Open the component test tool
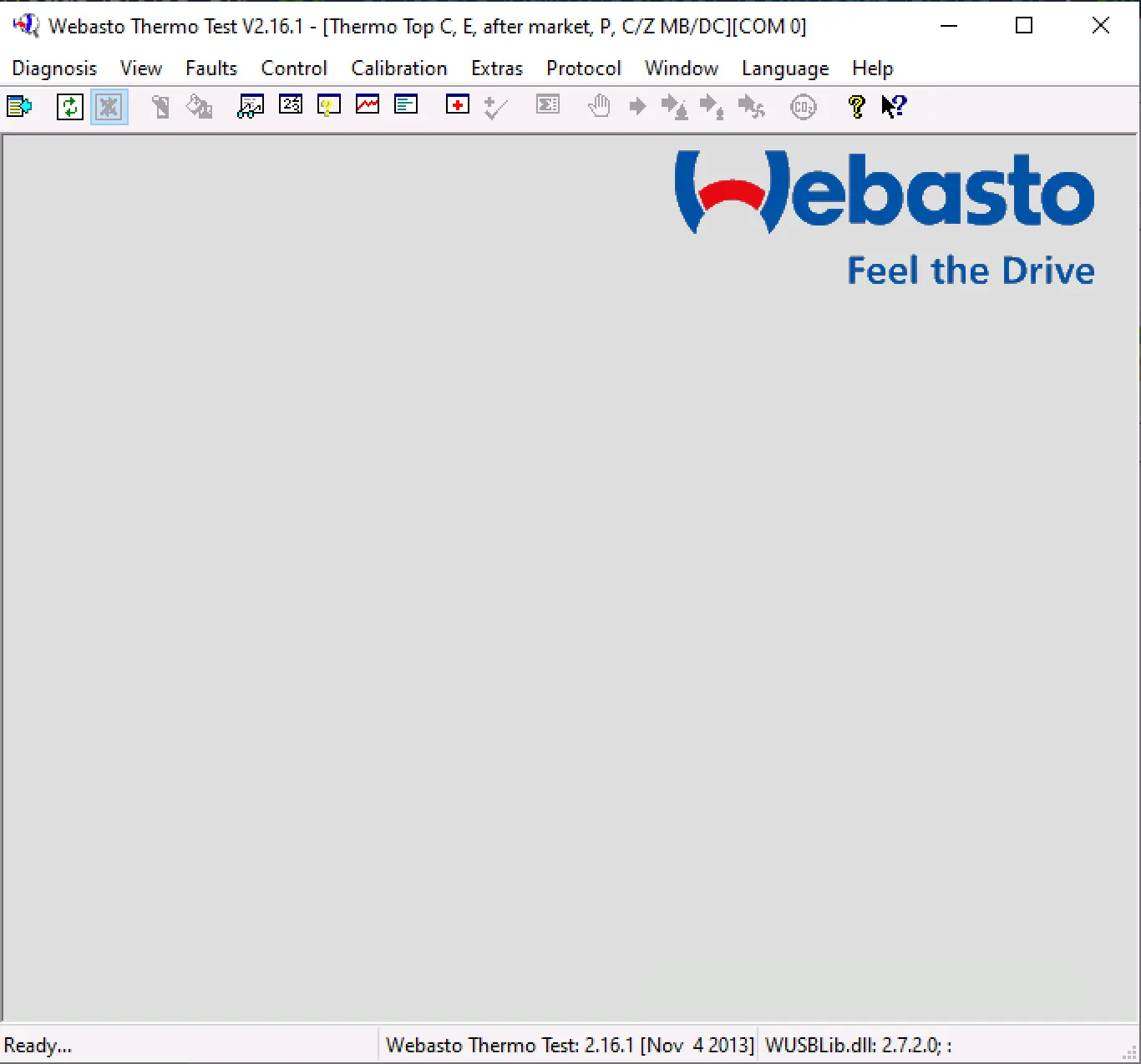The width and height of the screenshot is (1141, 1064). click(328, 106)
